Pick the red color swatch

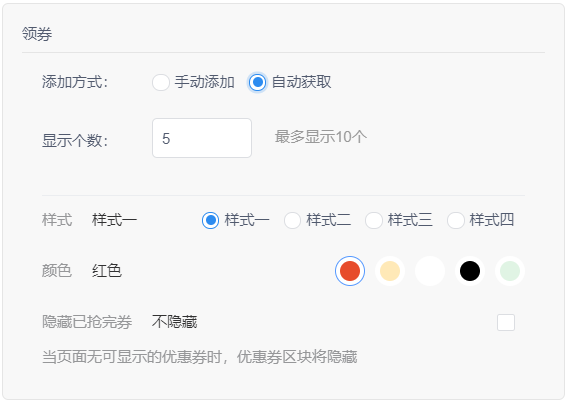point(350,271)
